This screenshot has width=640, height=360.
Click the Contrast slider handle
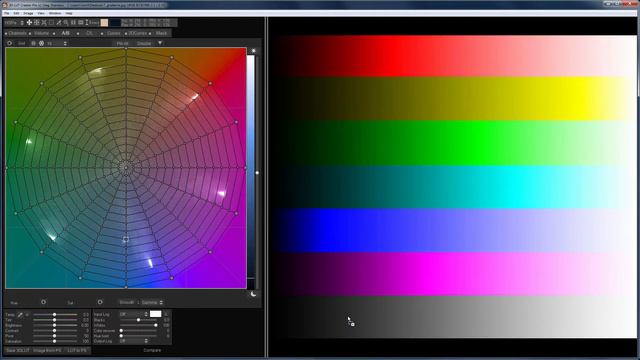click(x=54, y=331)
